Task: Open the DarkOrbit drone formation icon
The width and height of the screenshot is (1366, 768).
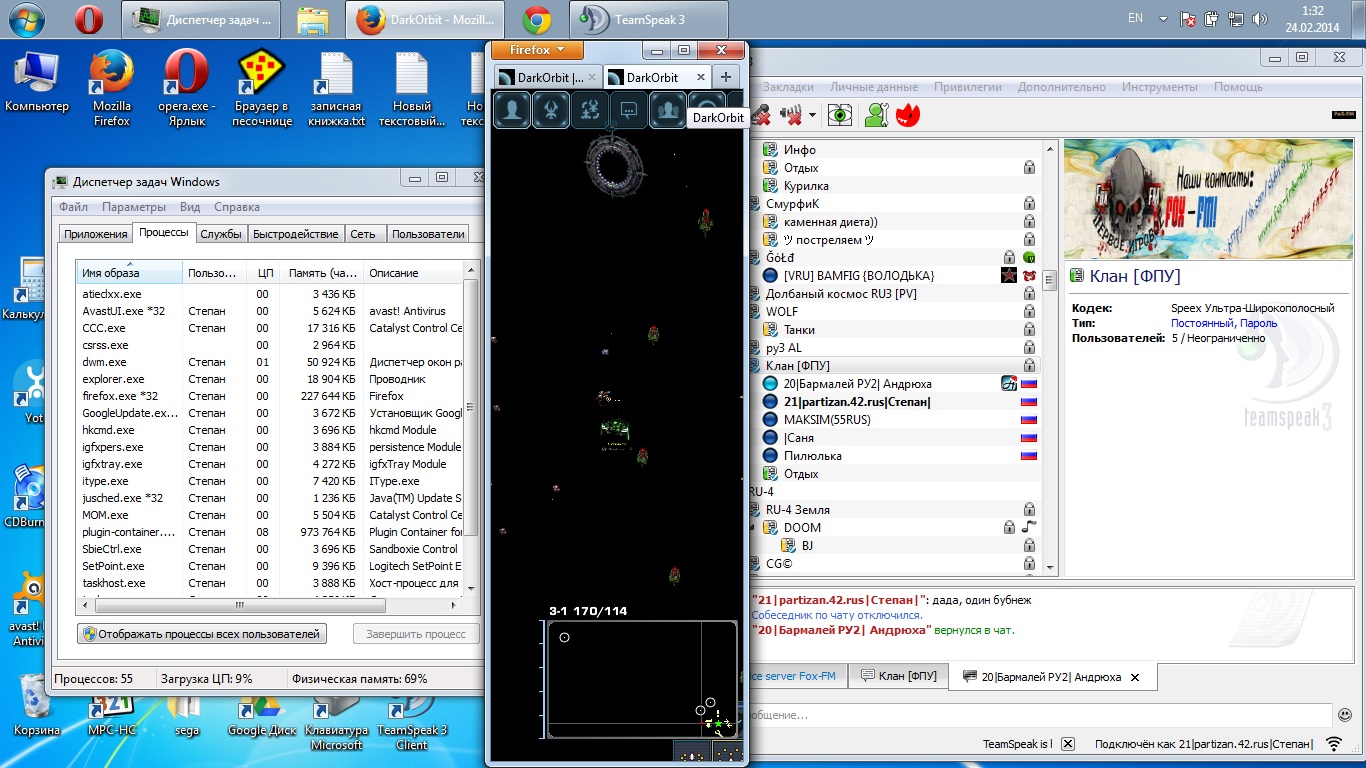Action: tap(590, 109)
